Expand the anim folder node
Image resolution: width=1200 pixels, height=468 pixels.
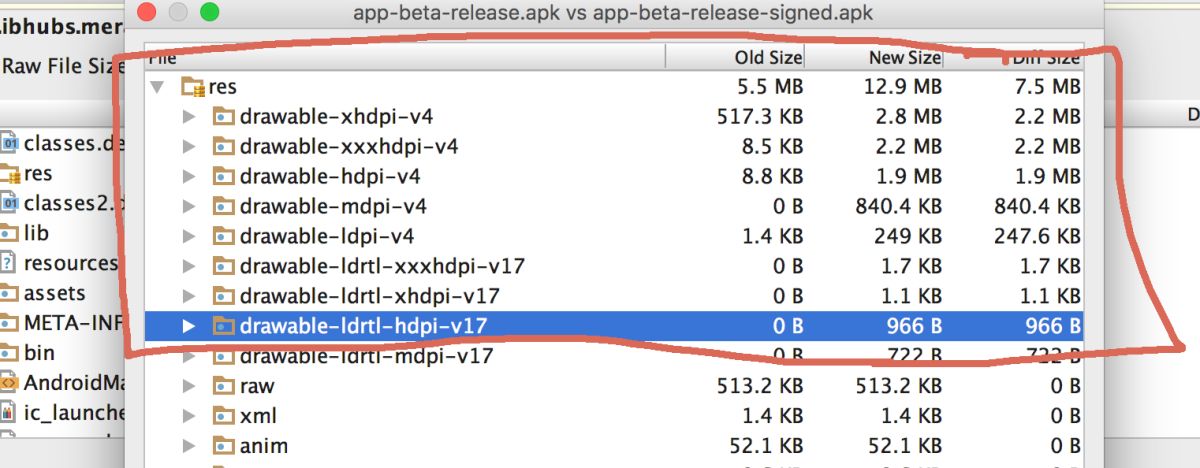point(189,446)
